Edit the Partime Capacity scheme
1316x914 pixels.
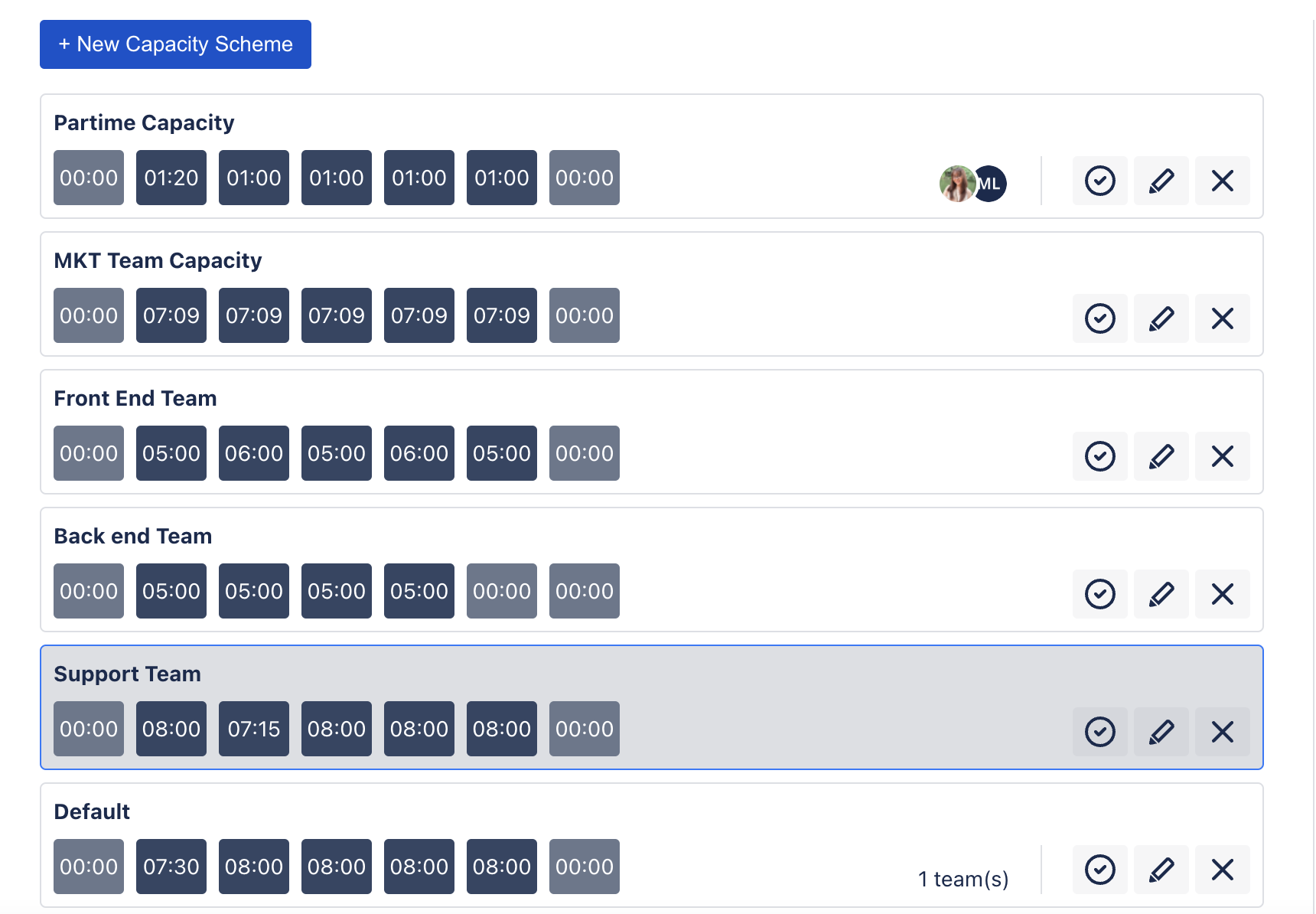coord(1161,181)
